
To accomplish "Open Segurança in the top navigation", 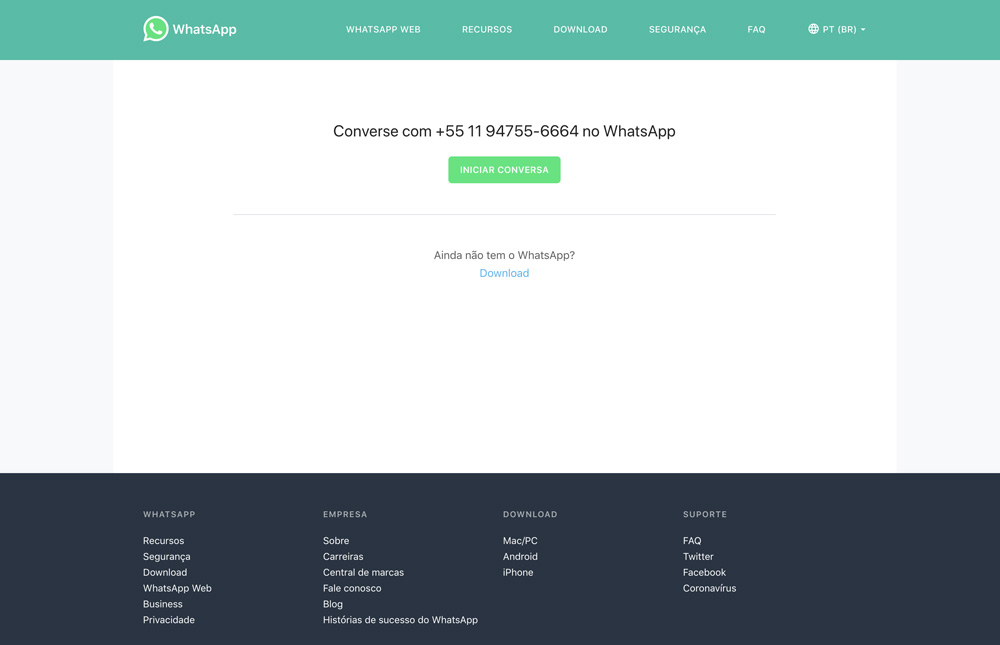I will [677, 29].
